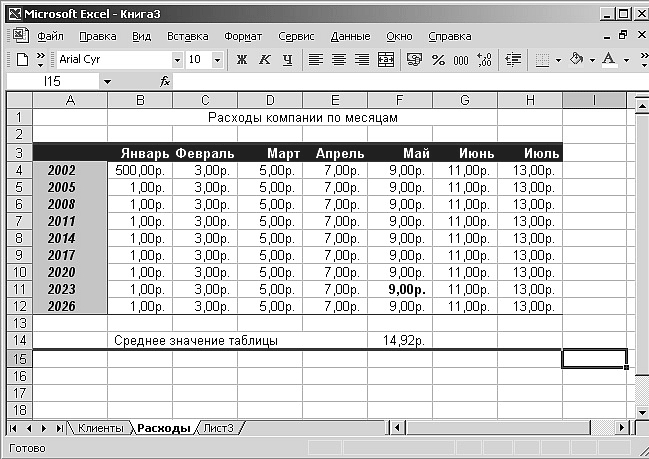Click Merge and Center icon
This screenshot has height=459, width=649.
tap(386, 60)
